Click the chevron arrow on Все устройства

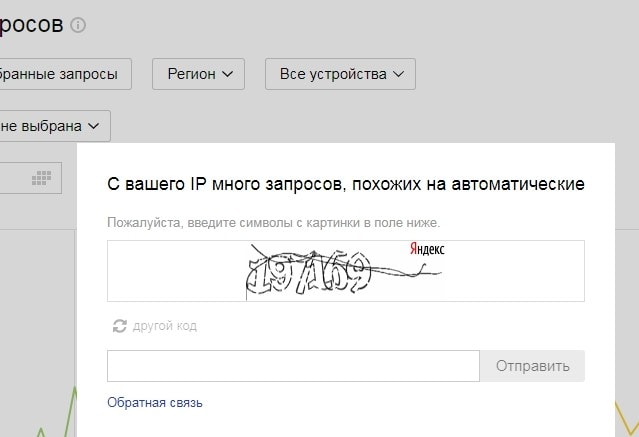pos(399,74)
